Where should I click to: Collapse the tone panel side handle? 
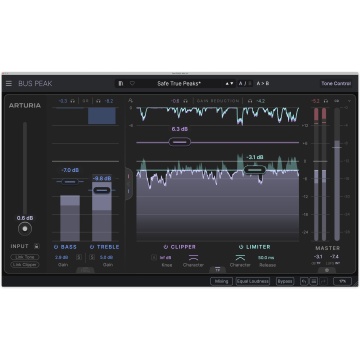[129, 184]
